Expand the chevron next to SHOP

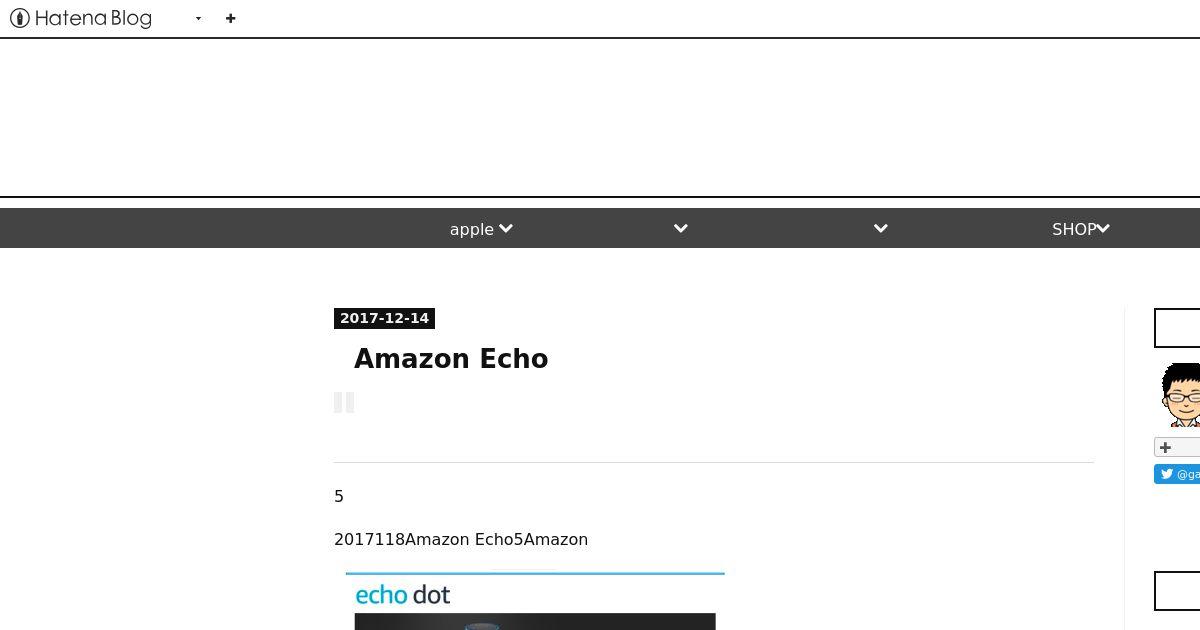(x=1103, y=229)
